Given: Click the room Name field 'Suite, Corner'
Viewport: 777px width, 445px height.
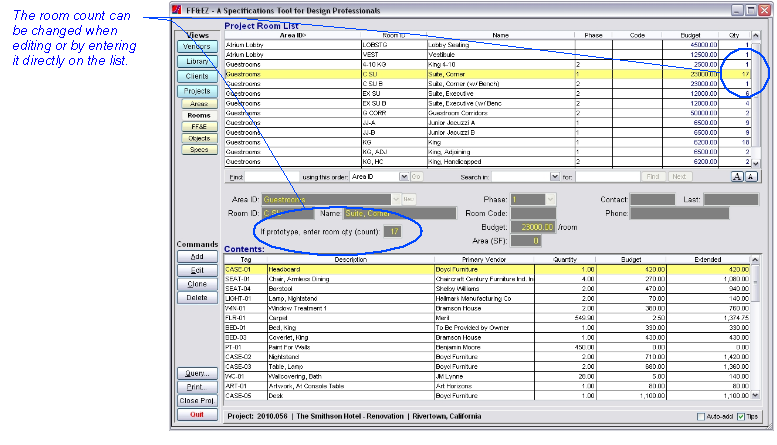Looking at the screenshot, I should pyautogui.click(x=400, y=214).
